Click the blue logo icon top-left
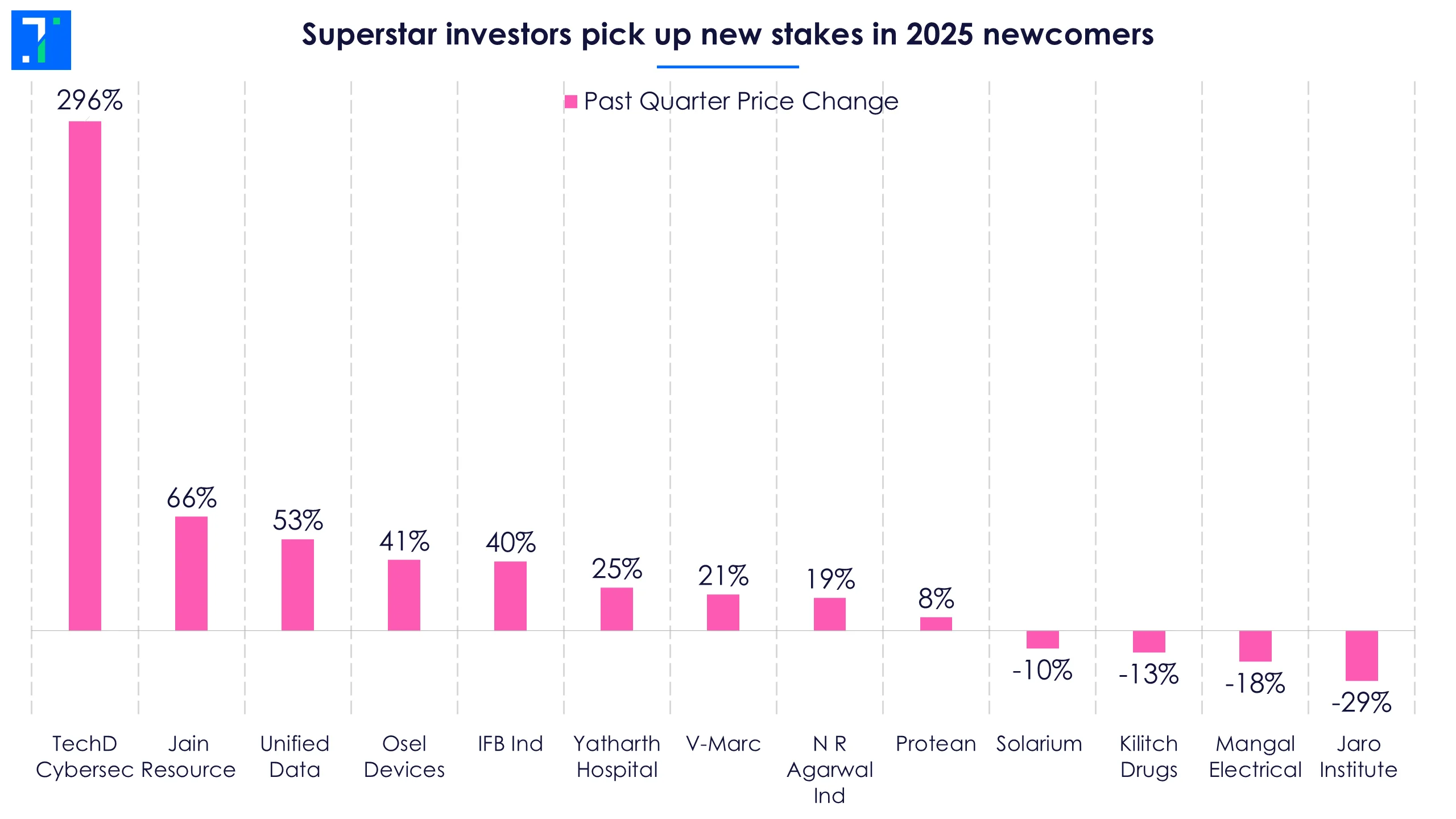 (x=41, y=40)
